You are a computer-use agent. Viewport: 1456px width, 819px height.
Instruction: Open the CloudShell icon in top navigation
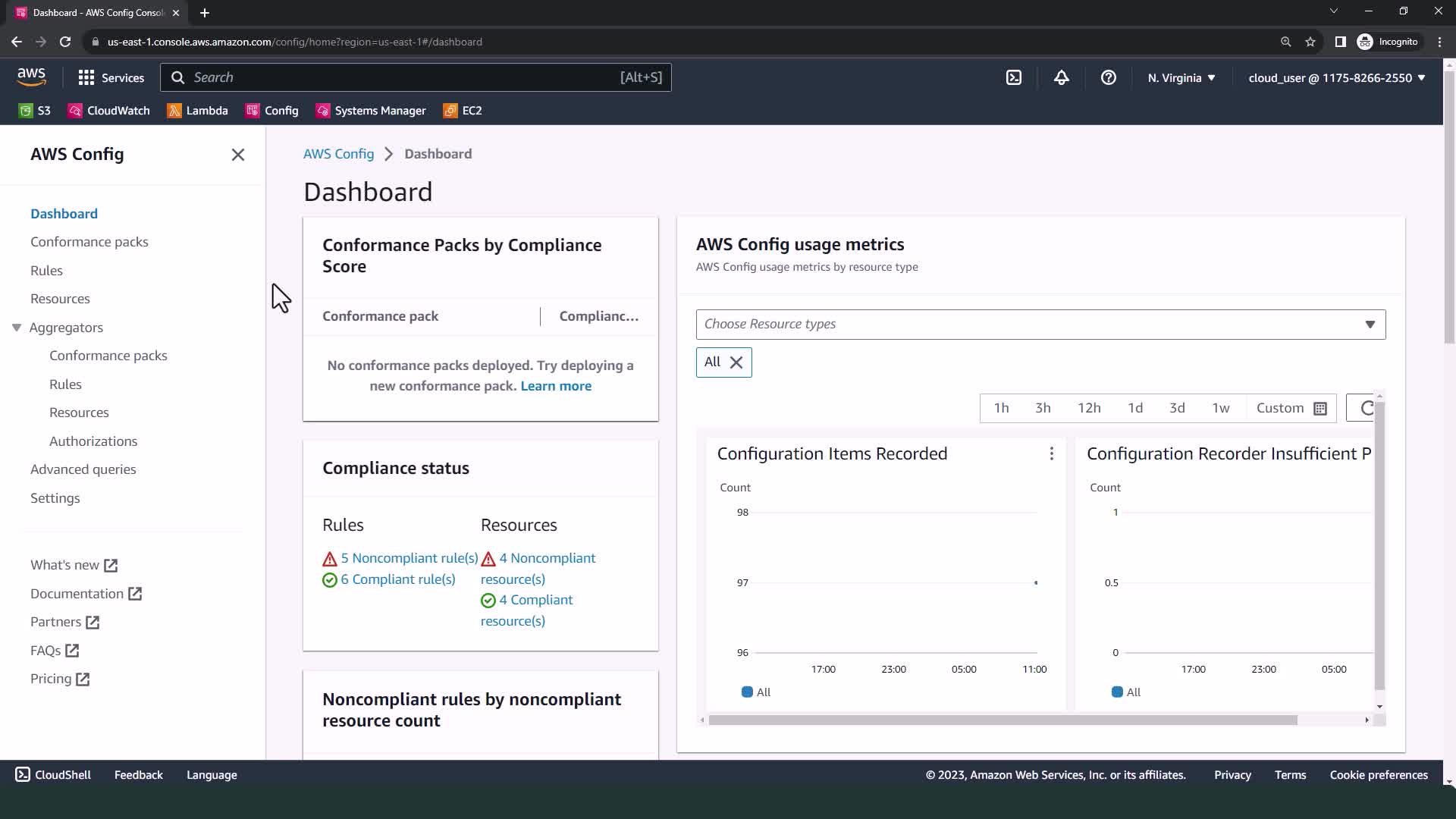1014,77
